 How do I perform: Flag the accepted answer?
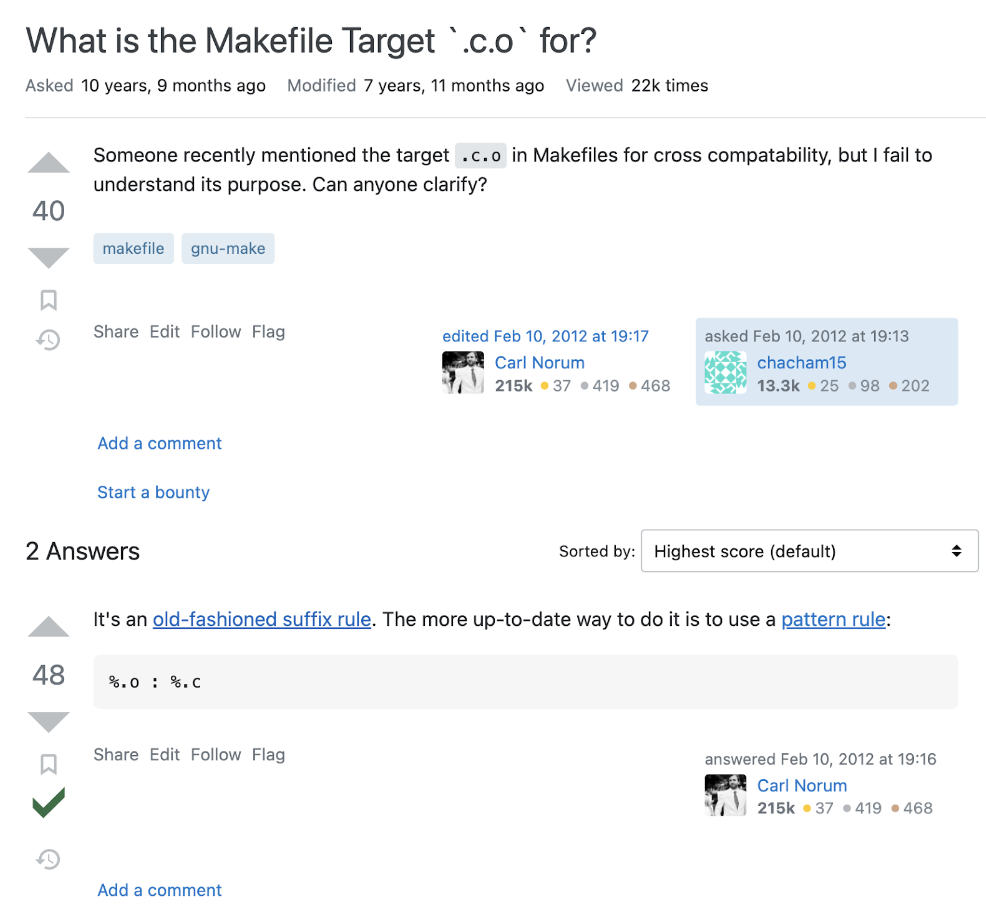pos(269,755)
